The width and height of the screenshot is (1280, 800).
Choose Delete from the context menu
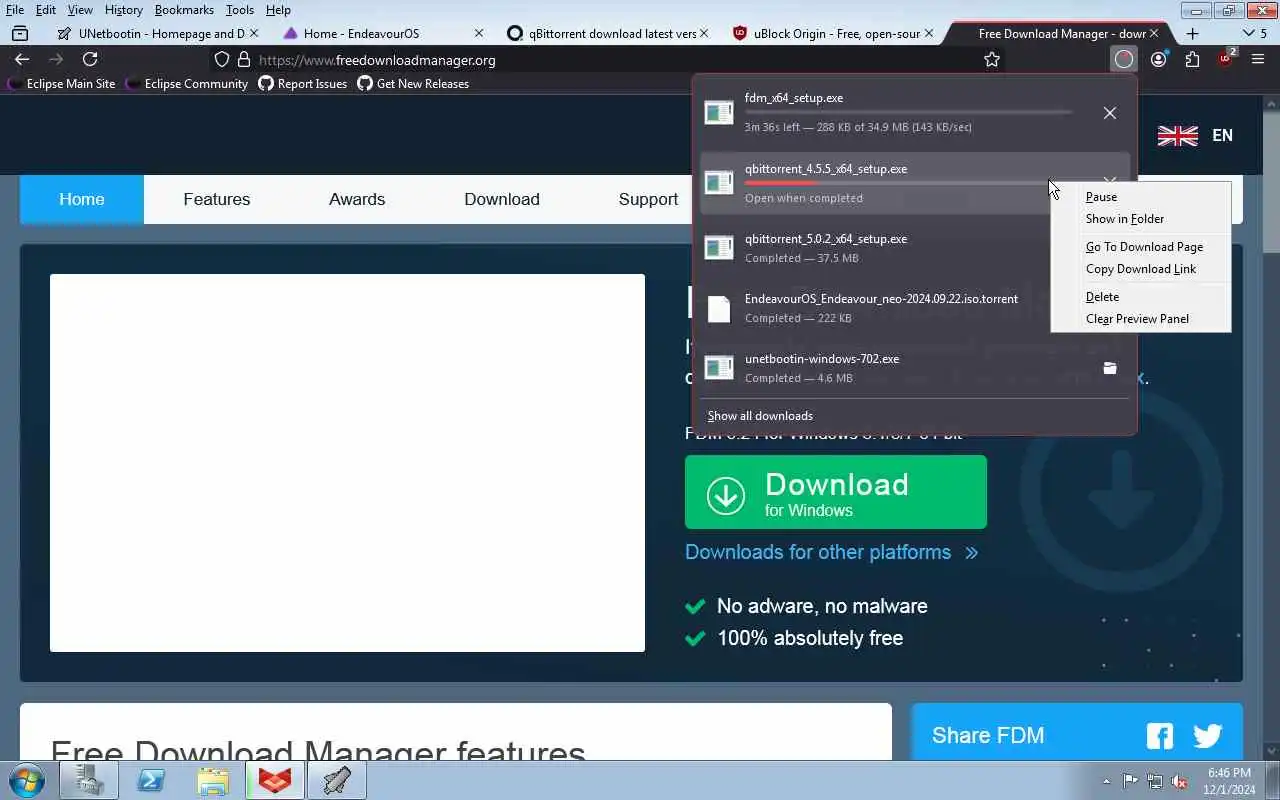(1141, 297)
